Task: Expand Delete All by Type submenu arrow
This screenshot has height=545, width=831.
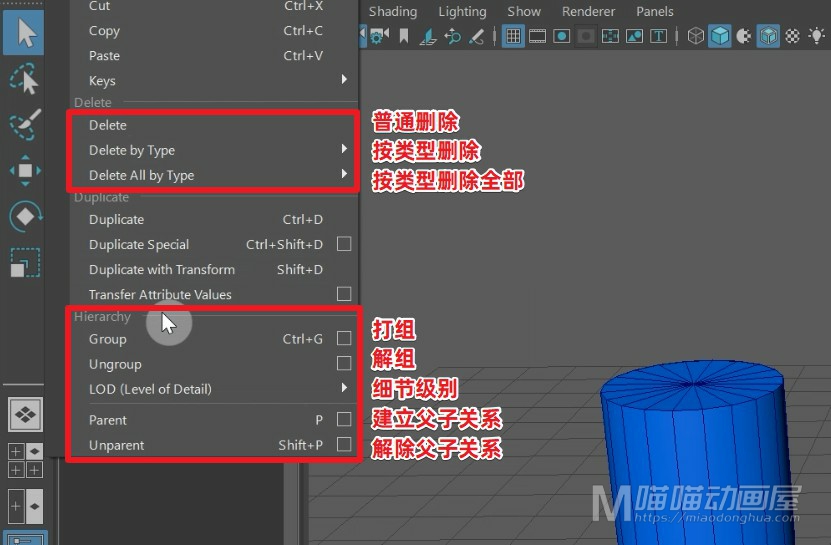Action: [x=344, y=174]
